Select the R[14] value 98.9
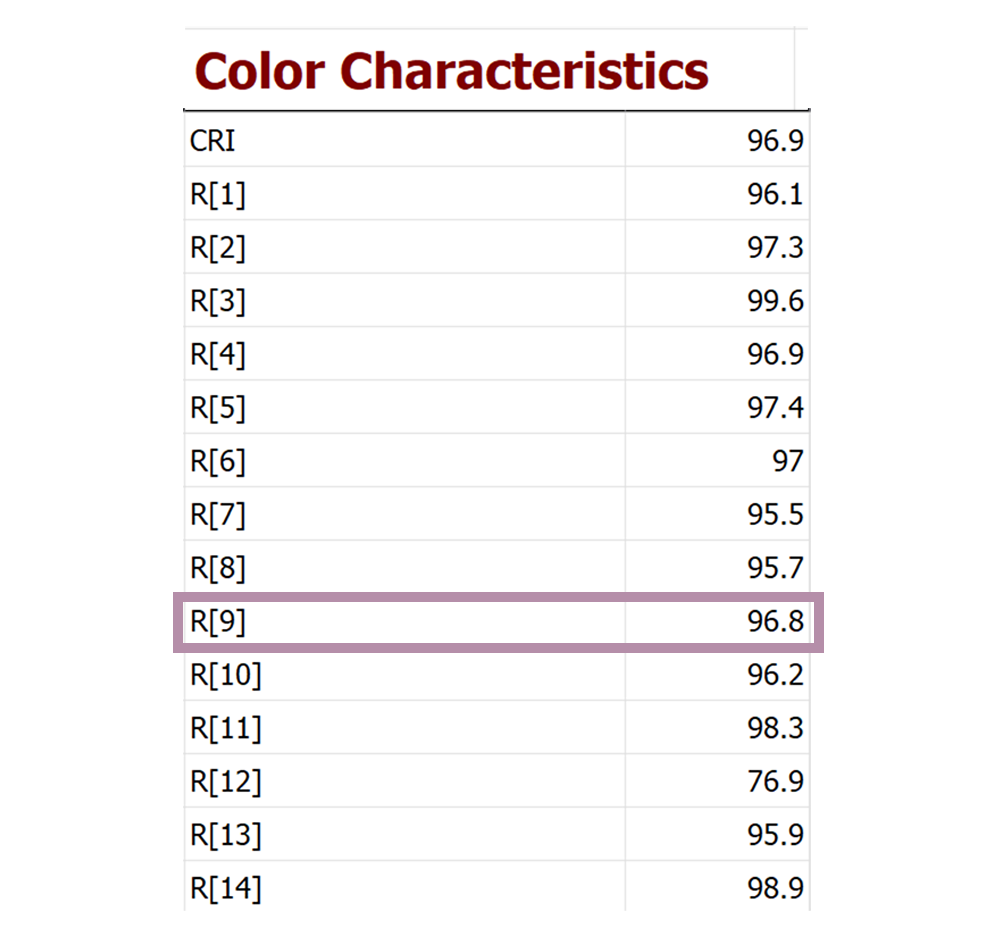This screenshot has width=1000, height=951. [775, 888]
